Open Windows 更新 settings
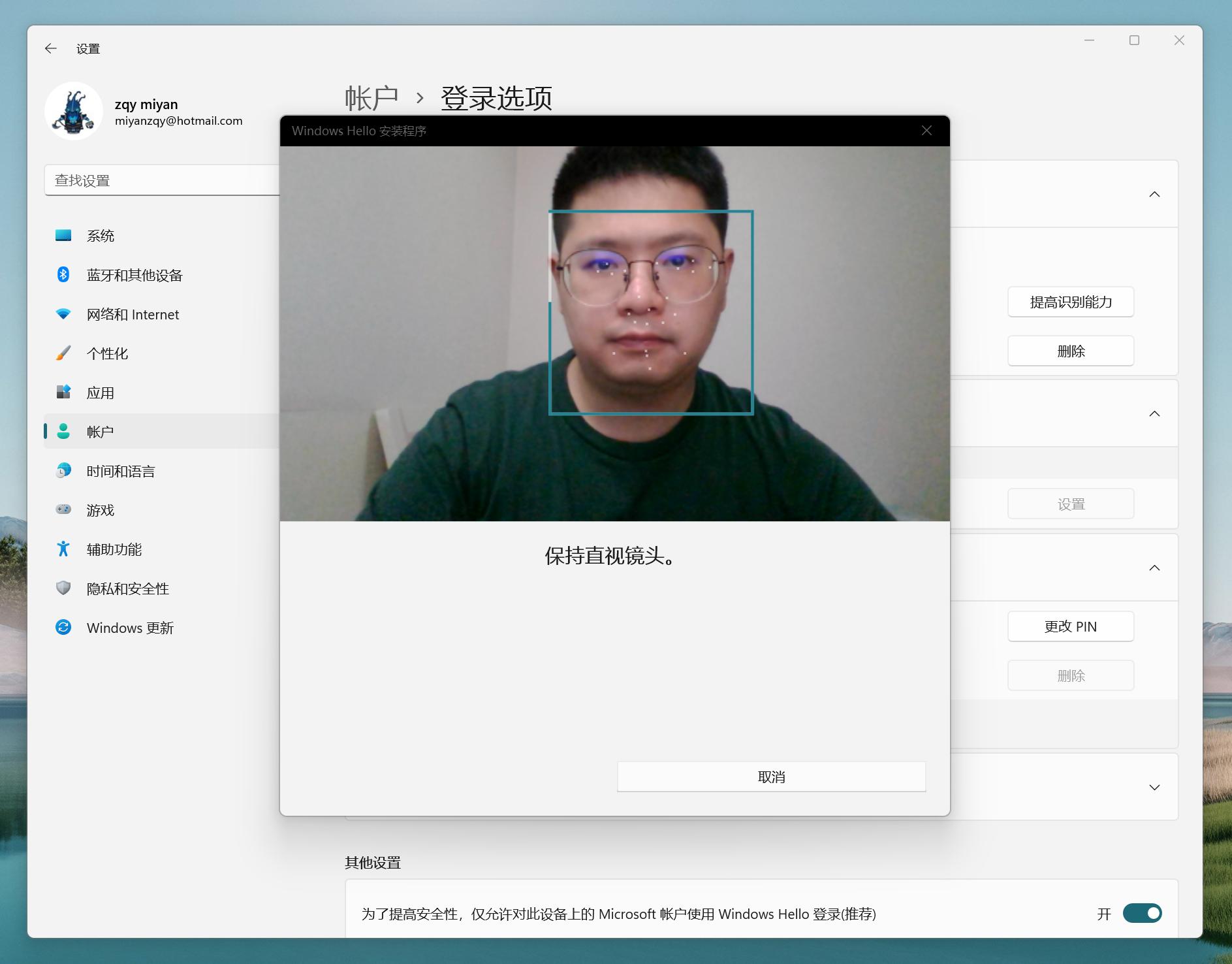The width and height of the screenshot is (1232, 964). coord(130,628)
